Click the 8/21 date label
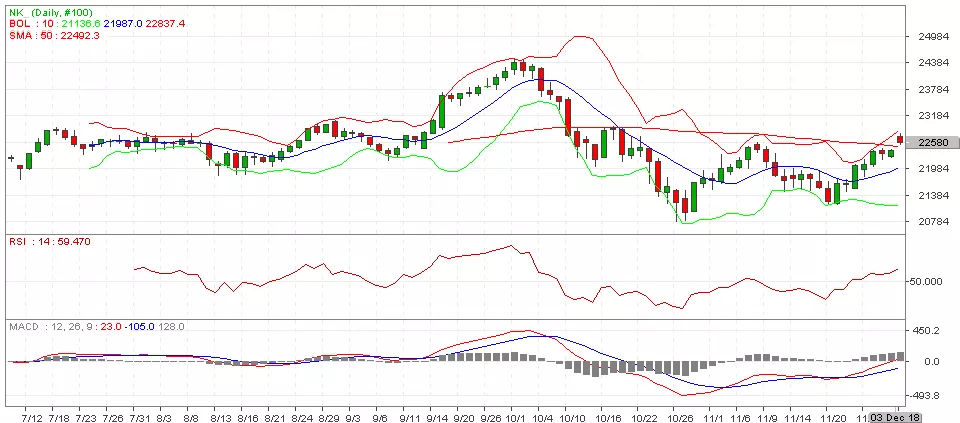 click(x=276, y=417)
